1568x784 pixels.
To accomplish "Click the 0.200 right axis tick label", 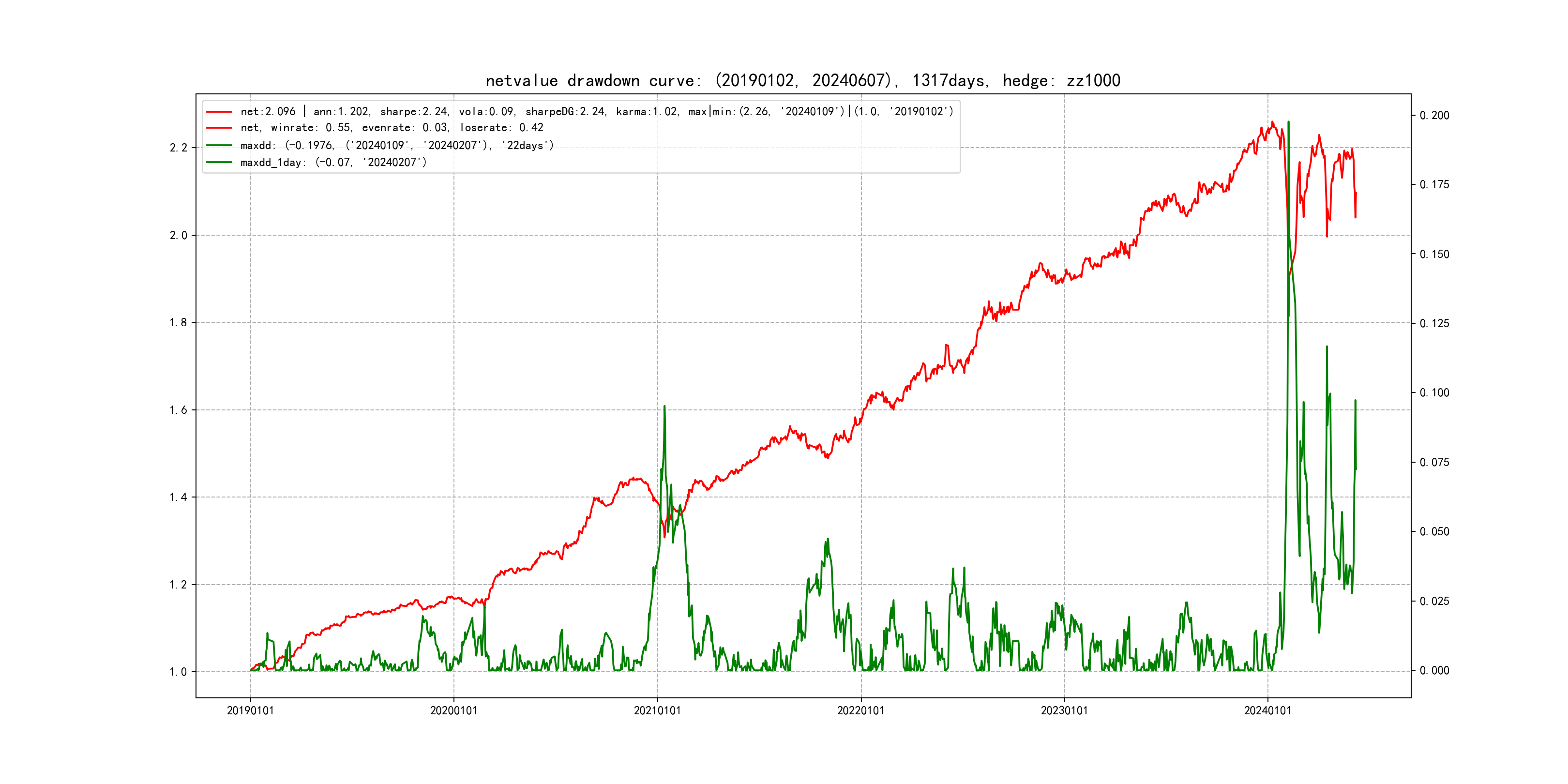I will click(x=1434, y=116).
